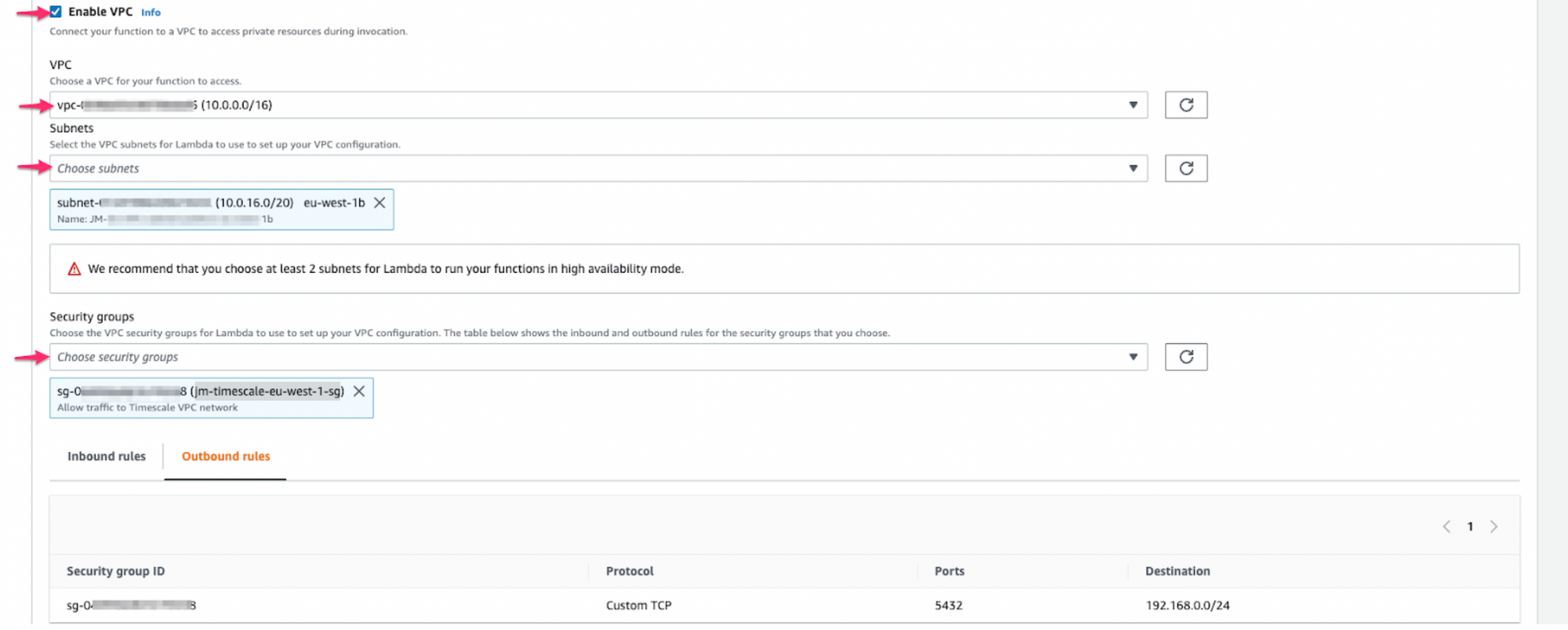Select page 1 in rules pagination
The image size is (1568, 630).
(1470, 526)
